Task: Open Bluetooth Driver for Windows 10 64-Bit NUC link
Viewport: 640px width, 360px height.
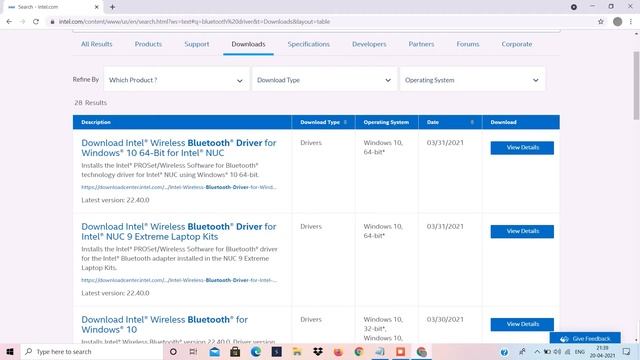Action: click(179, 148)
